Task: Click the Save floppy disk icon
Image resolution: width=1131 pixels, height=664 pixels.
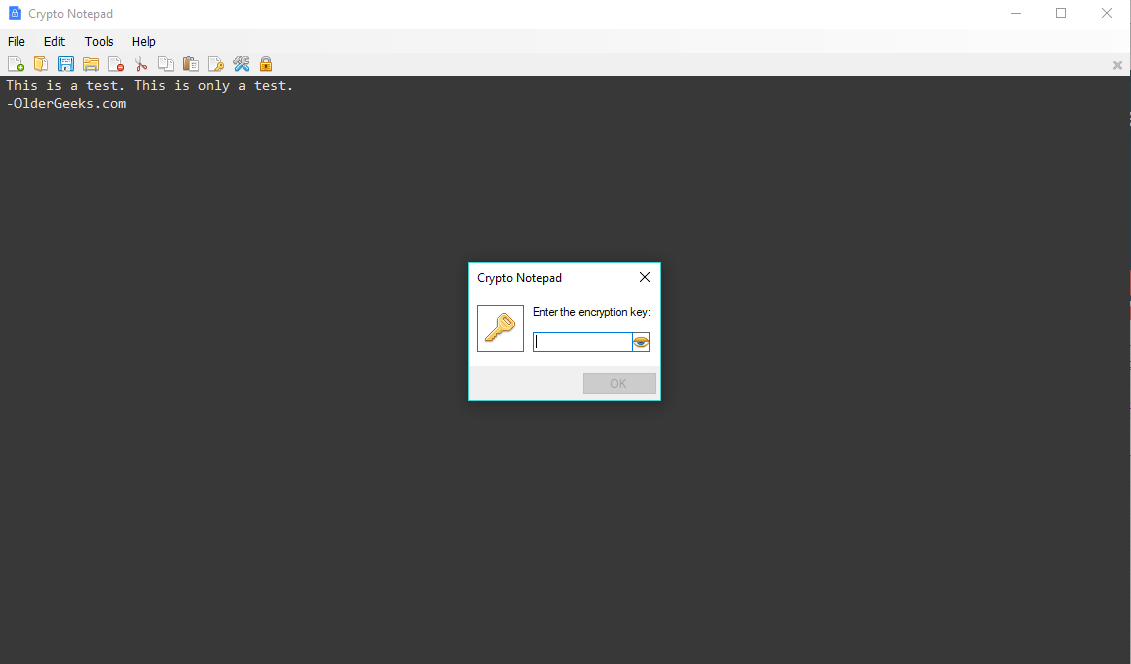Action: (x=66, y=64)
